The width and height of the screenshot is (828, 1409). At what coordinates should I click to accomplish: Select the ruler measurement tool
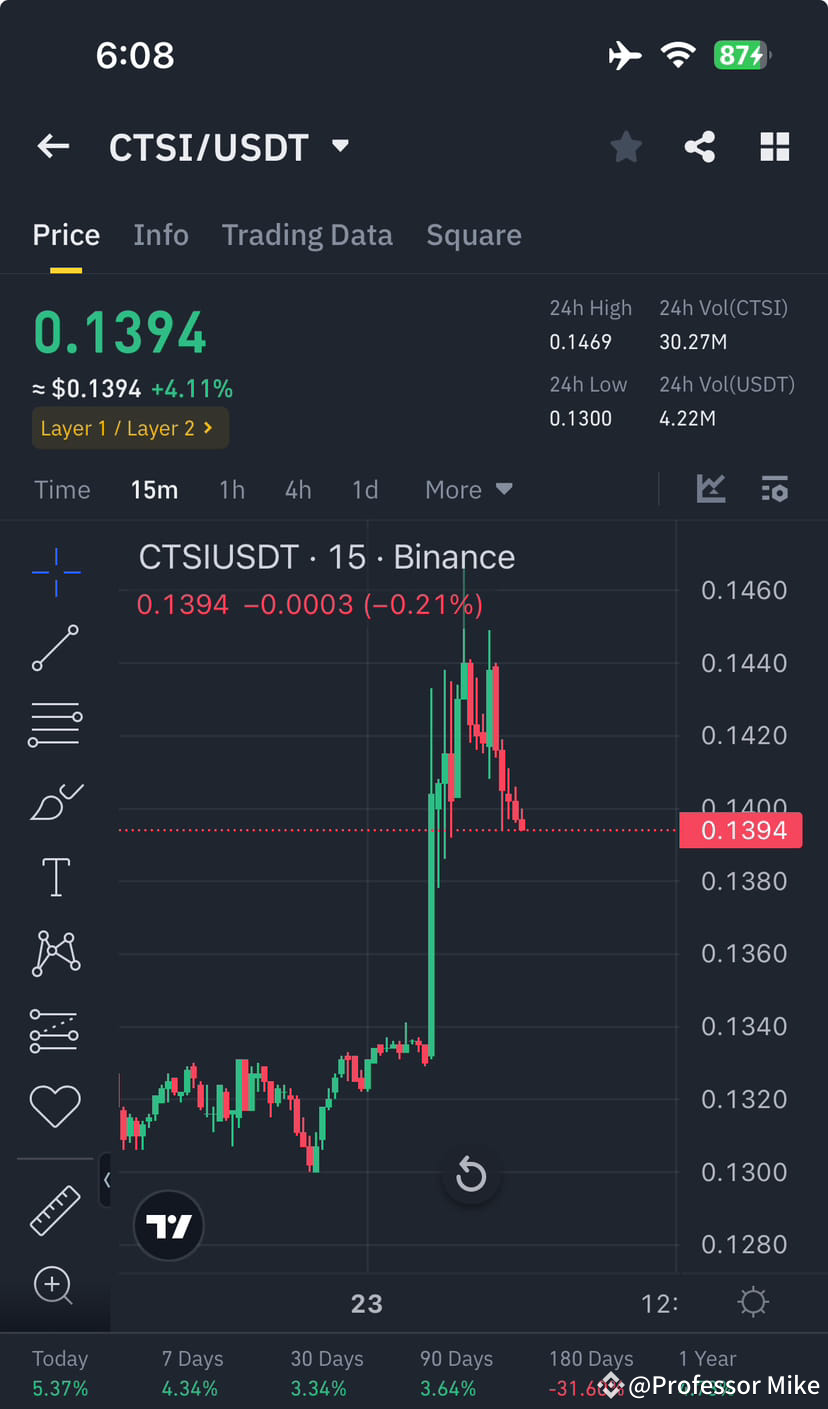click(55, 1210)
